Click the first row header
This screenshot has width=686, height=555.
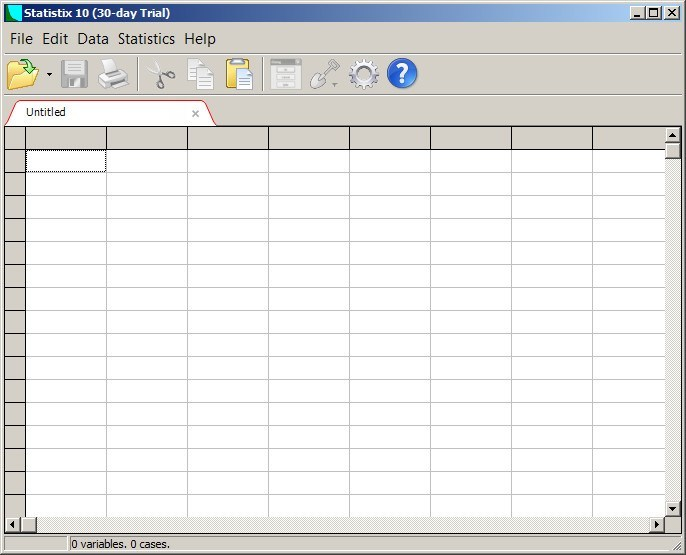click(15, 161)
